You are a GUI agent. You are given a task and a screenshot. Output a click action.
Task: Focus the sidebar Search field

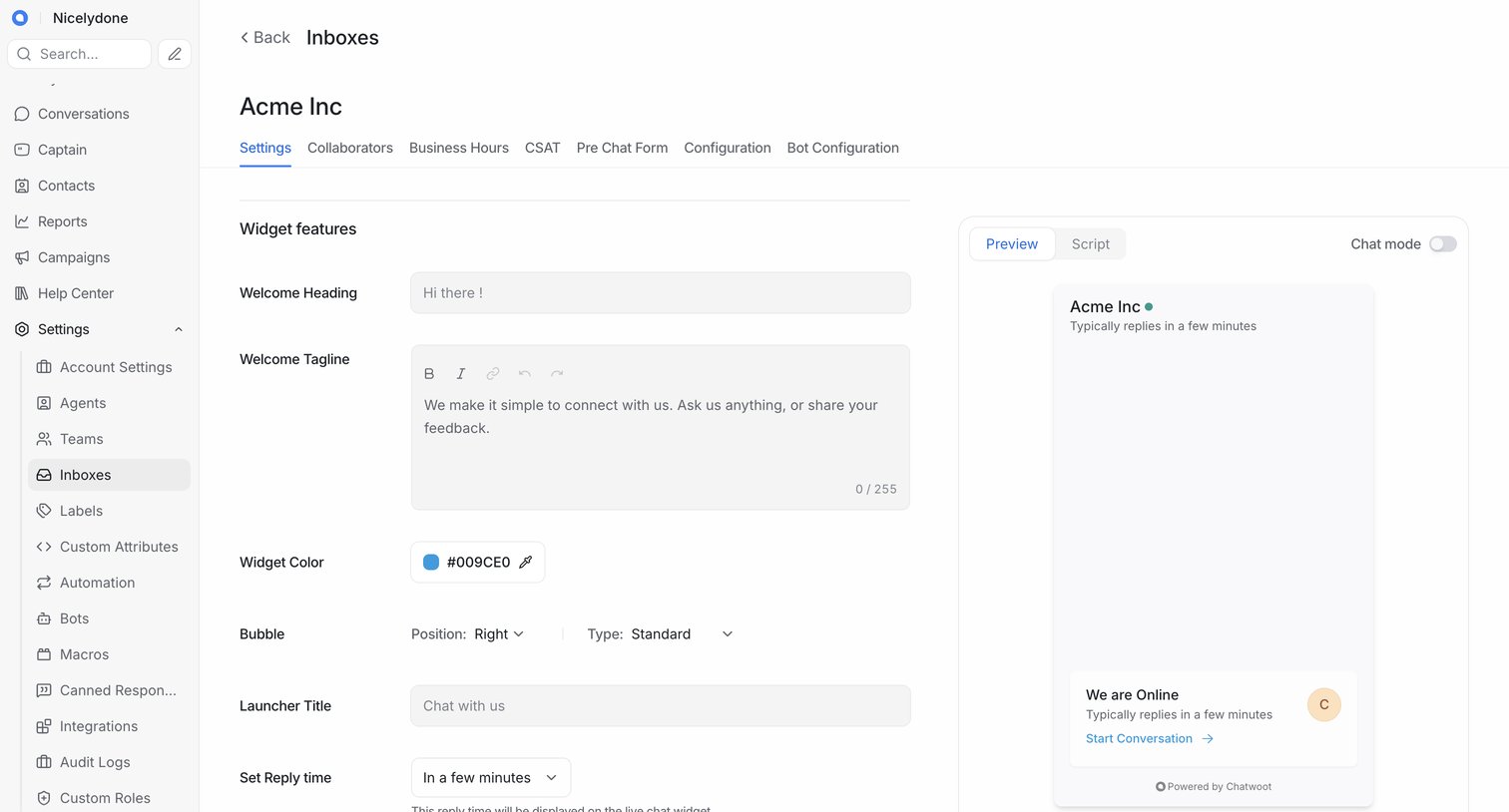[80, 54]
